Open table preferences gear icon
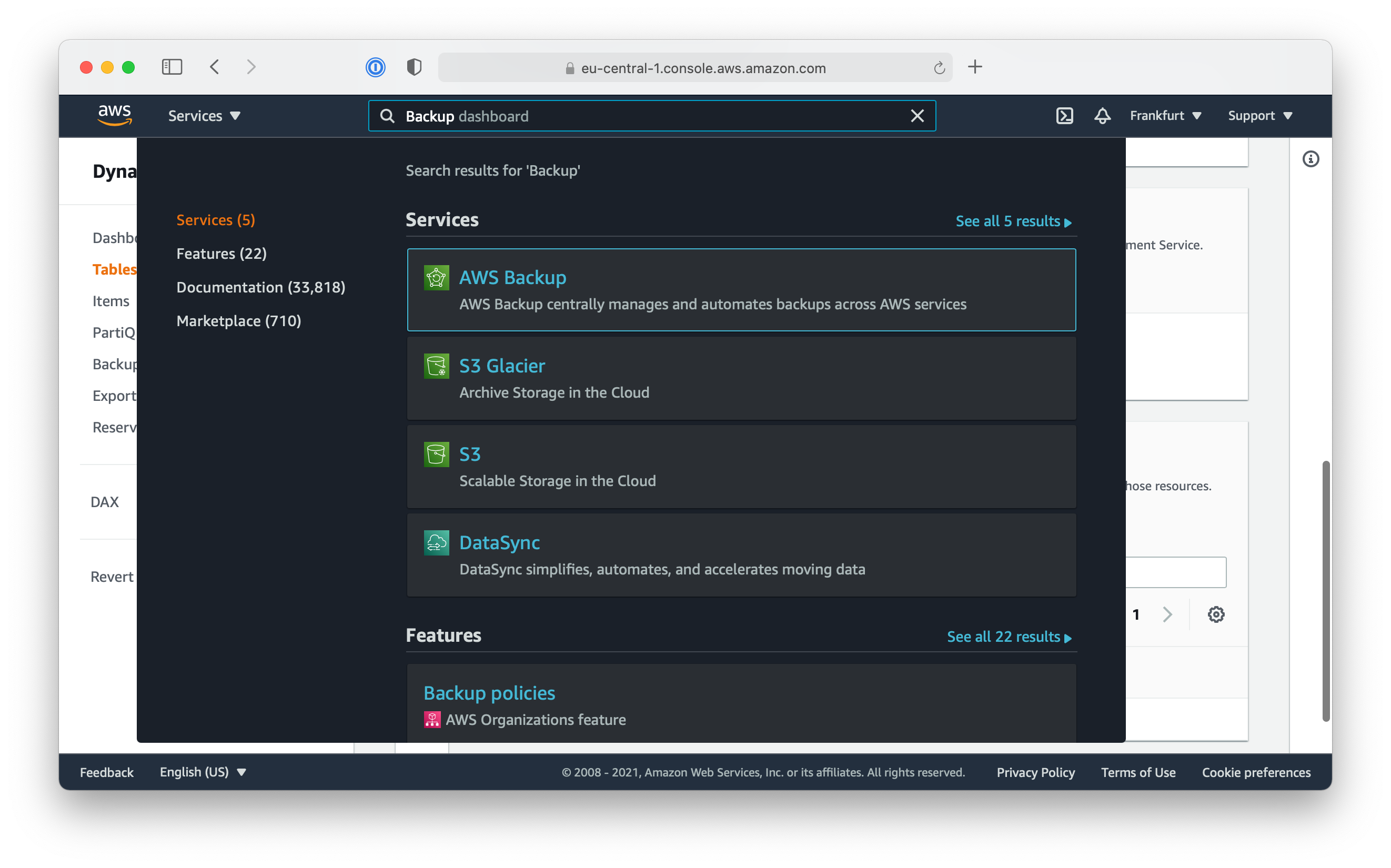The width and height of the screenshot is (1391, 868). pyautogui.click(x=1215, y=614)
